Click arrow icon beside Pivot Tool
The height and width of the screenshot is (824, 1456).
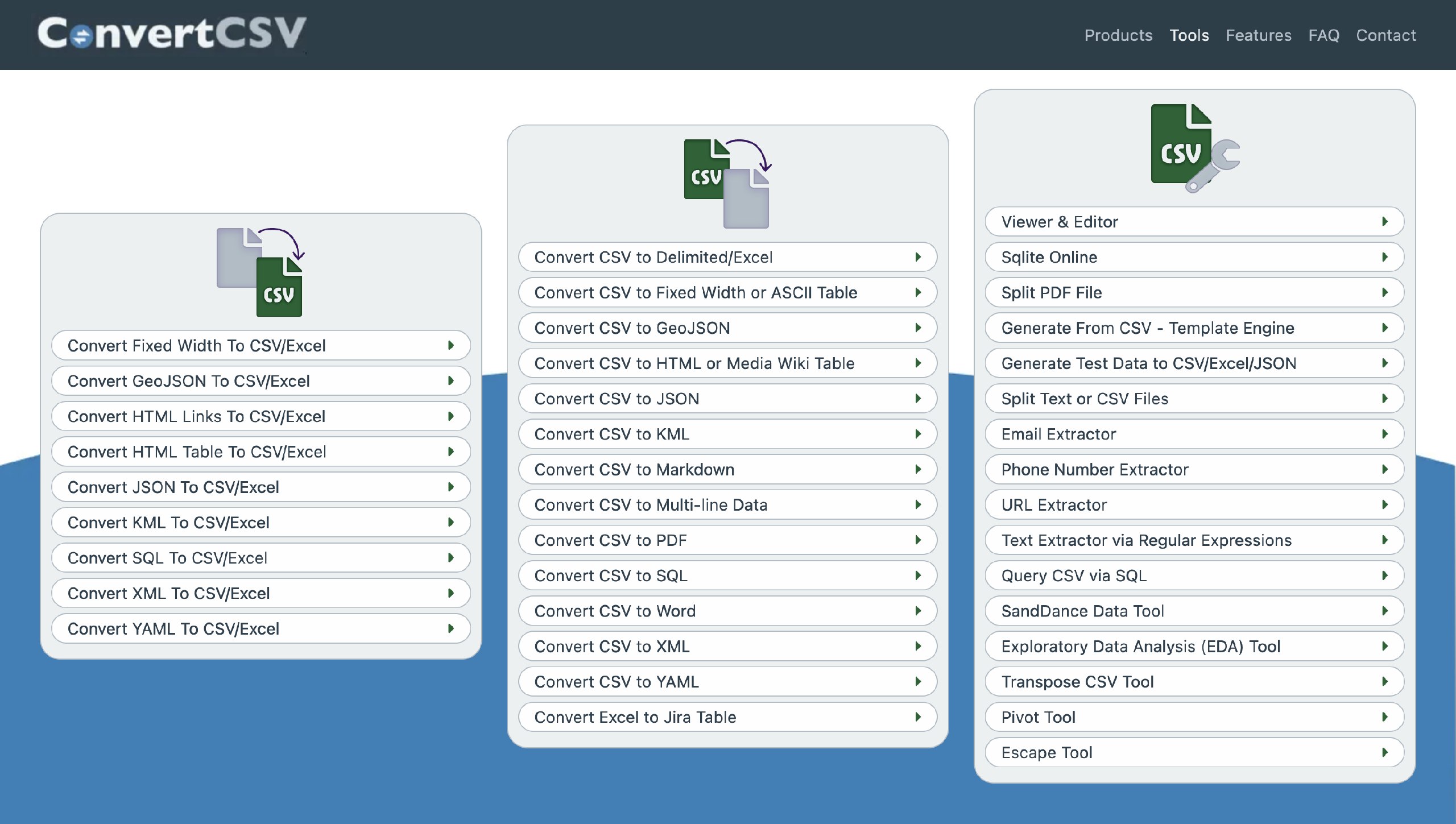tap(1385, 717)
